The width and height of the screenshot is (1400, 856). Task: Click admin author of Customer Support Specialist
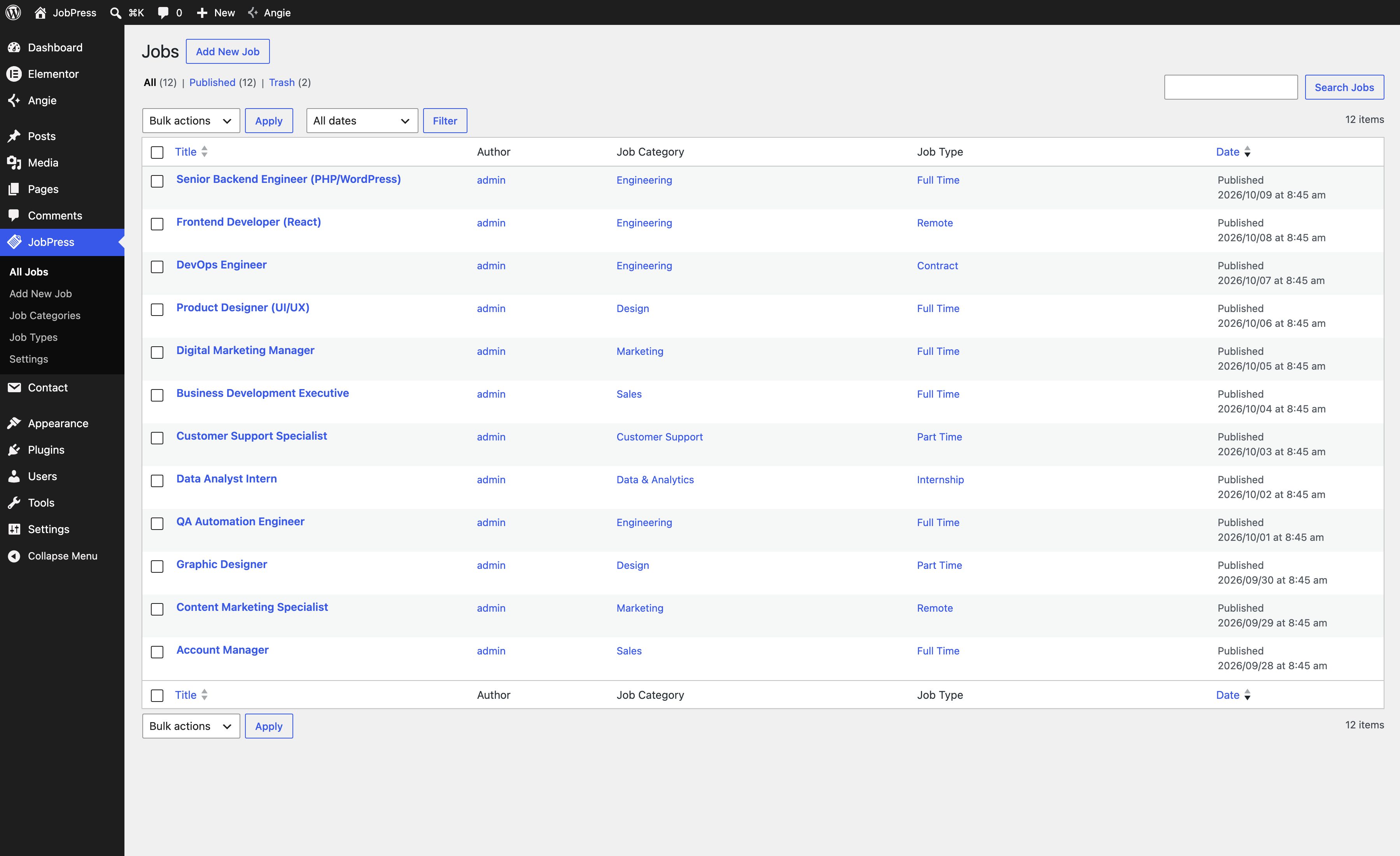[x=491, y=437]
